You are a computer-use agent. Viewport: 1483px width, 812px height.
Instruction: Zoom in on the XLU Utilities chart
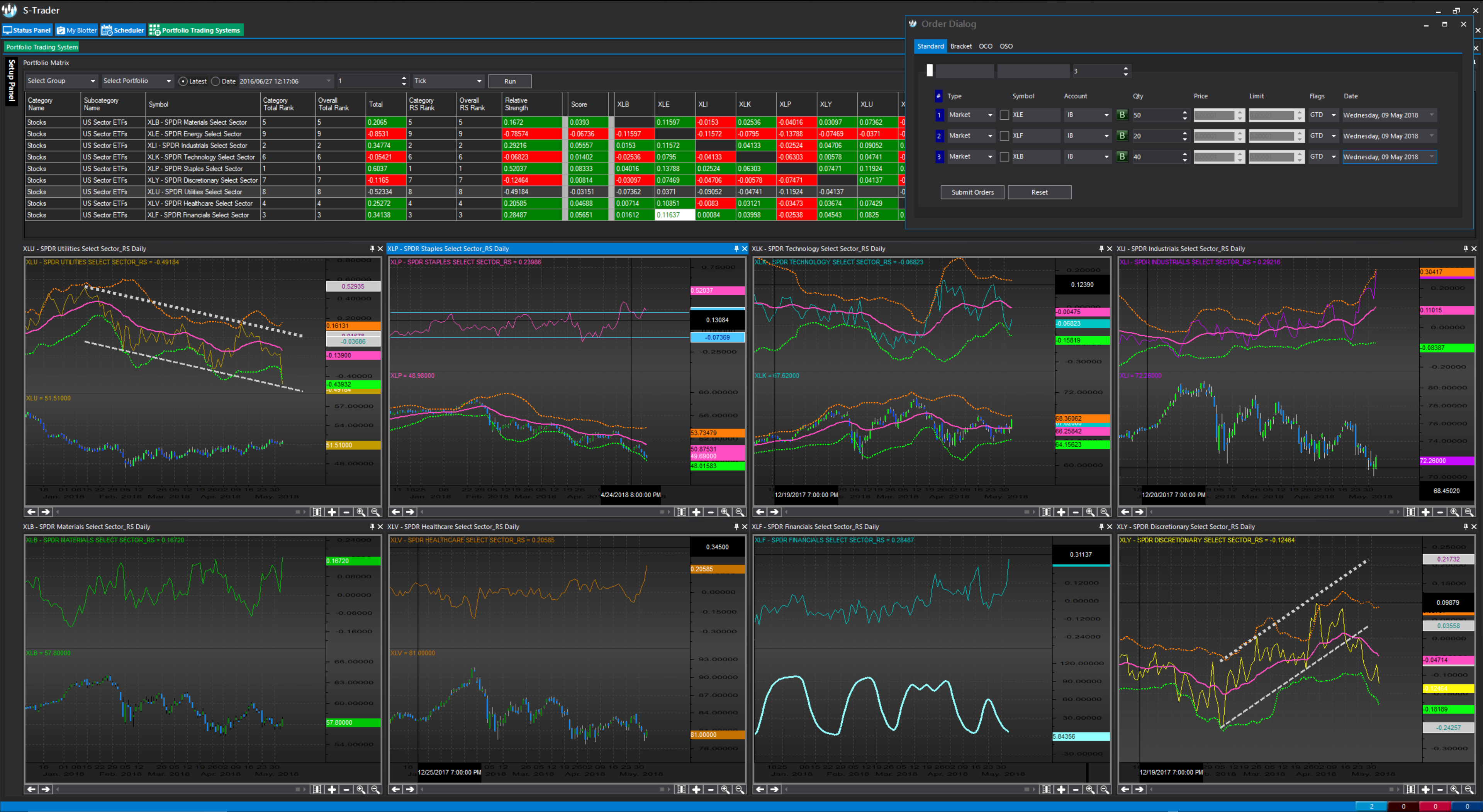(360, 512)
